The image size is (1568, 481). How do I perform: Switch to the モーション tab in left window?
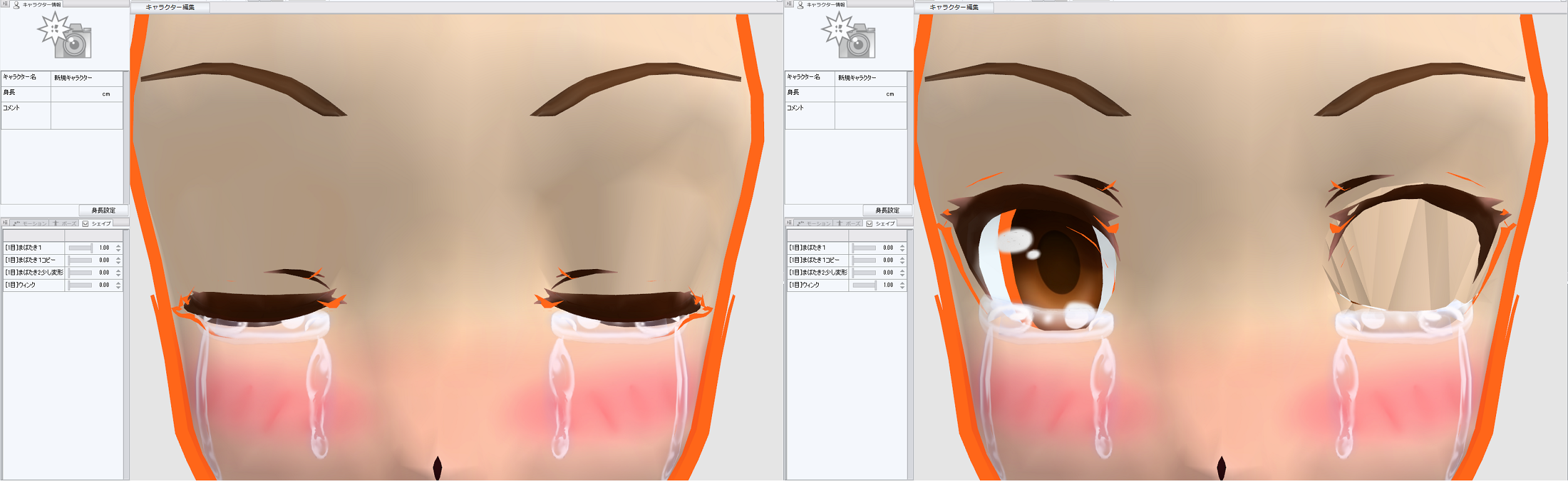pos(30,223)
